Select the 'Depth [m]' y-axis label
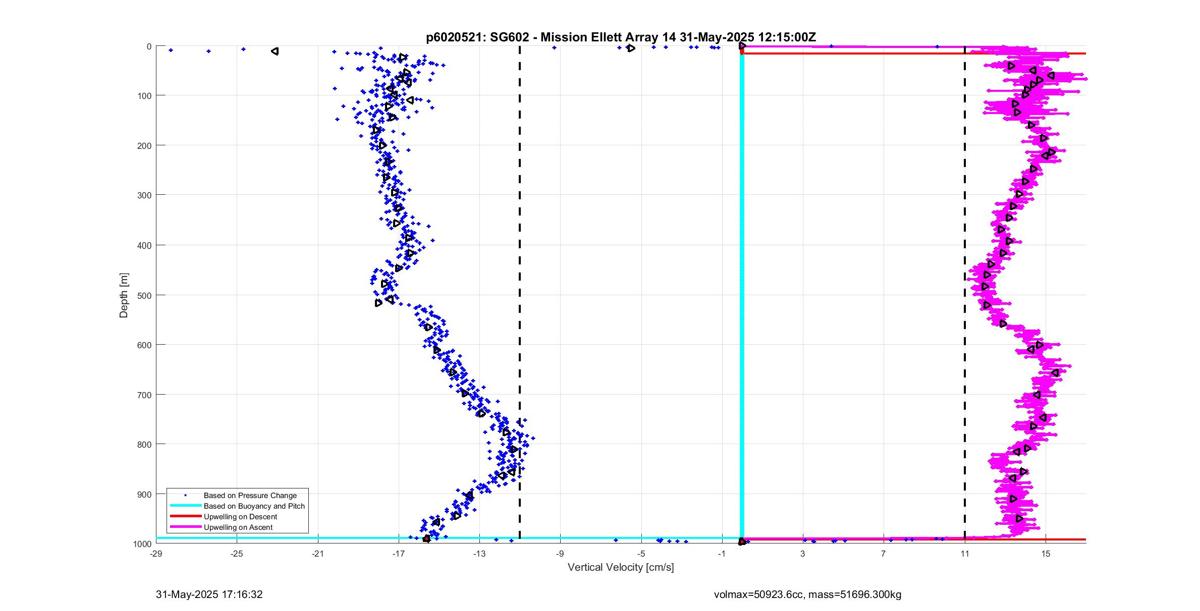The width and height of the screenshot is (1200, 611). pyautogui.click(x=124, y=295)
